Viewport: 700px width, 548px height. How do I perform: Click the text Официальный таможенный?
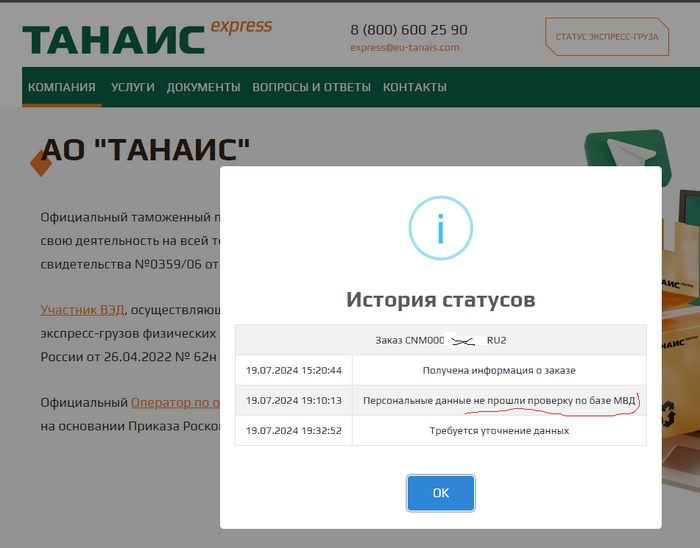coord(125,217)
